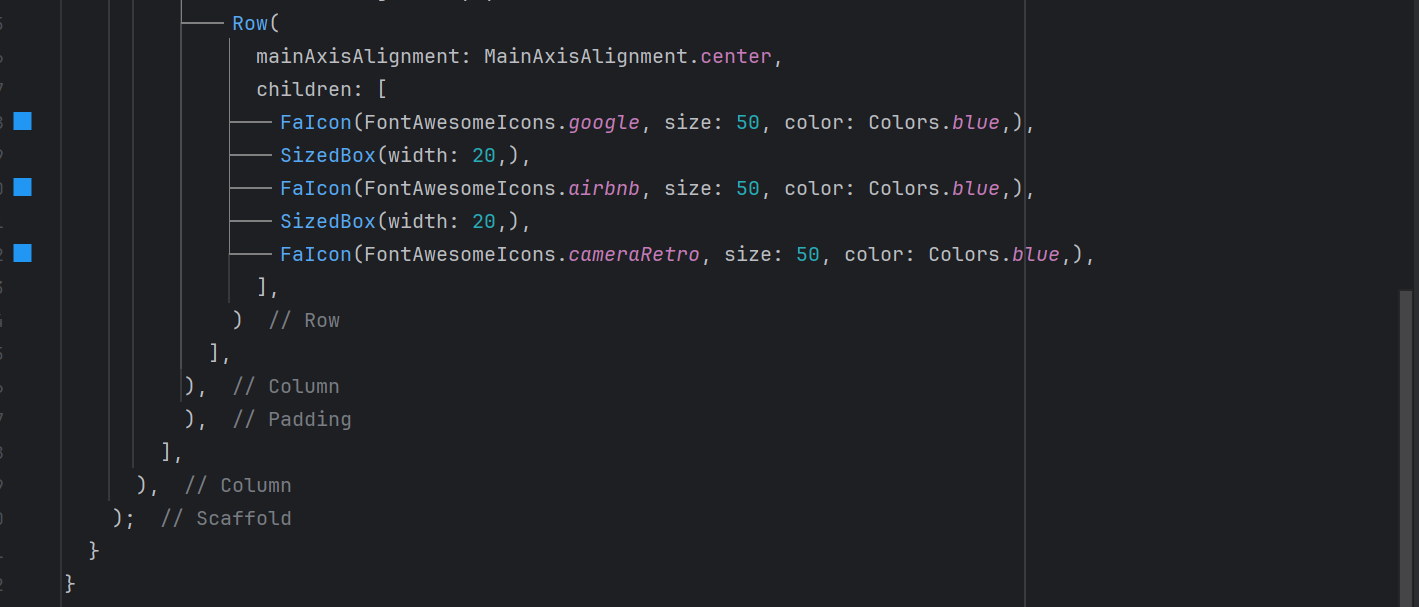Click the word google in FontAwesomeIcons.google

click(604, 123)
